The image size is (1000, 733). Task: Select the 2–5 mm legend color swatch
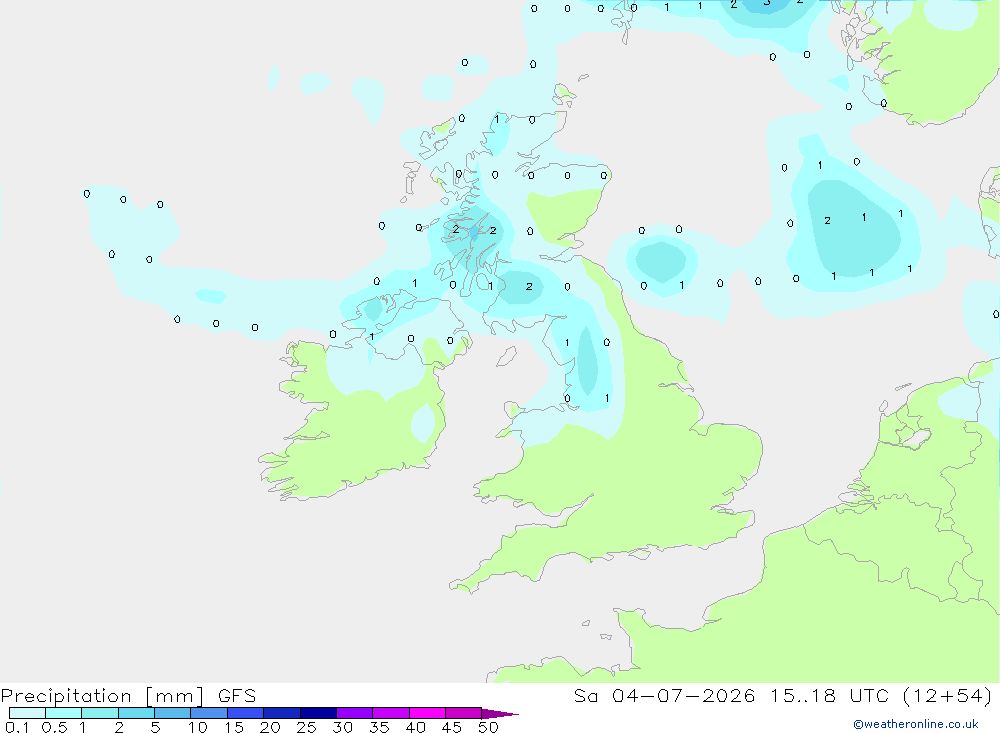136,713
